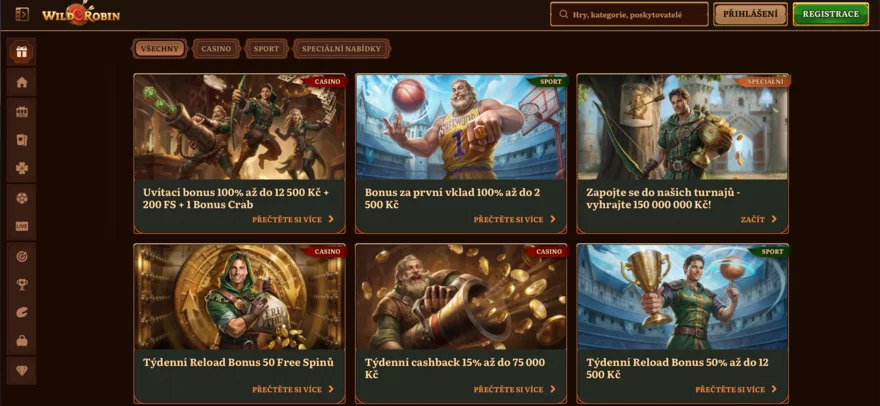
Task: Switch to the Sport filter tab
Action: click(266, 49)
